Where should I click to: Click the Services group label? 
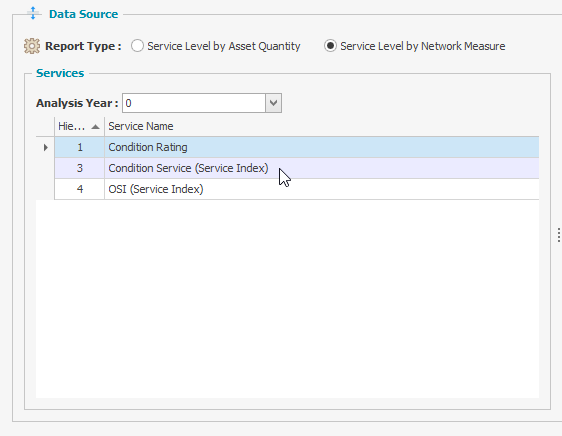click(60, 73)
